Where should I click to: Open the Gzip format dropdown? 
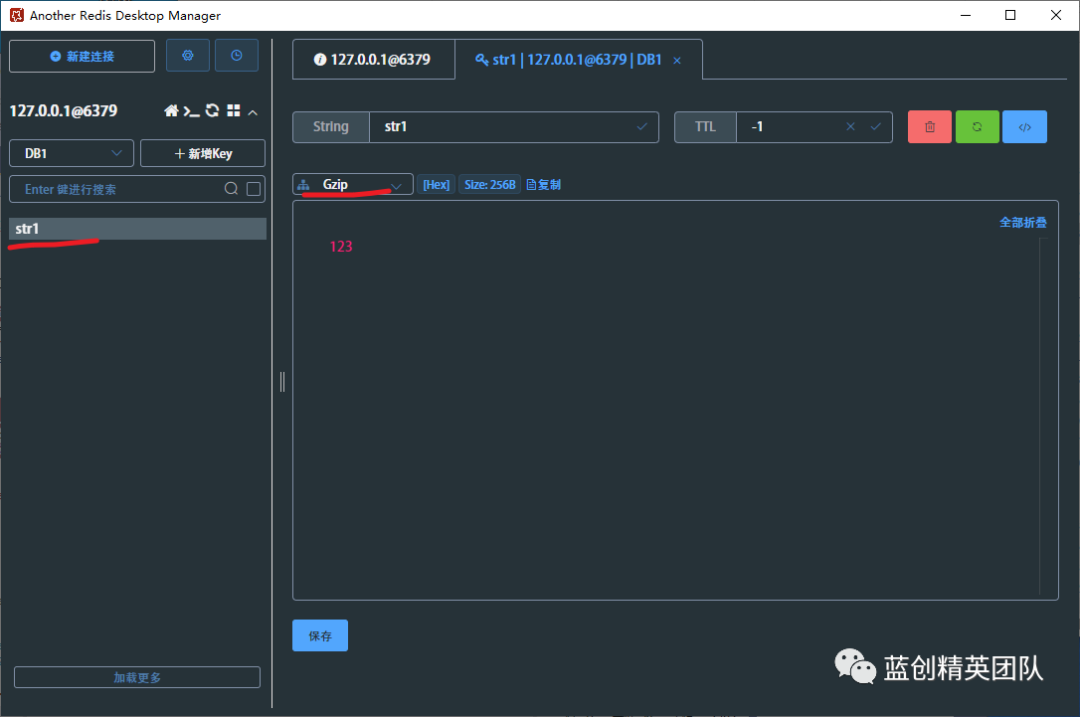coord(353,185)
